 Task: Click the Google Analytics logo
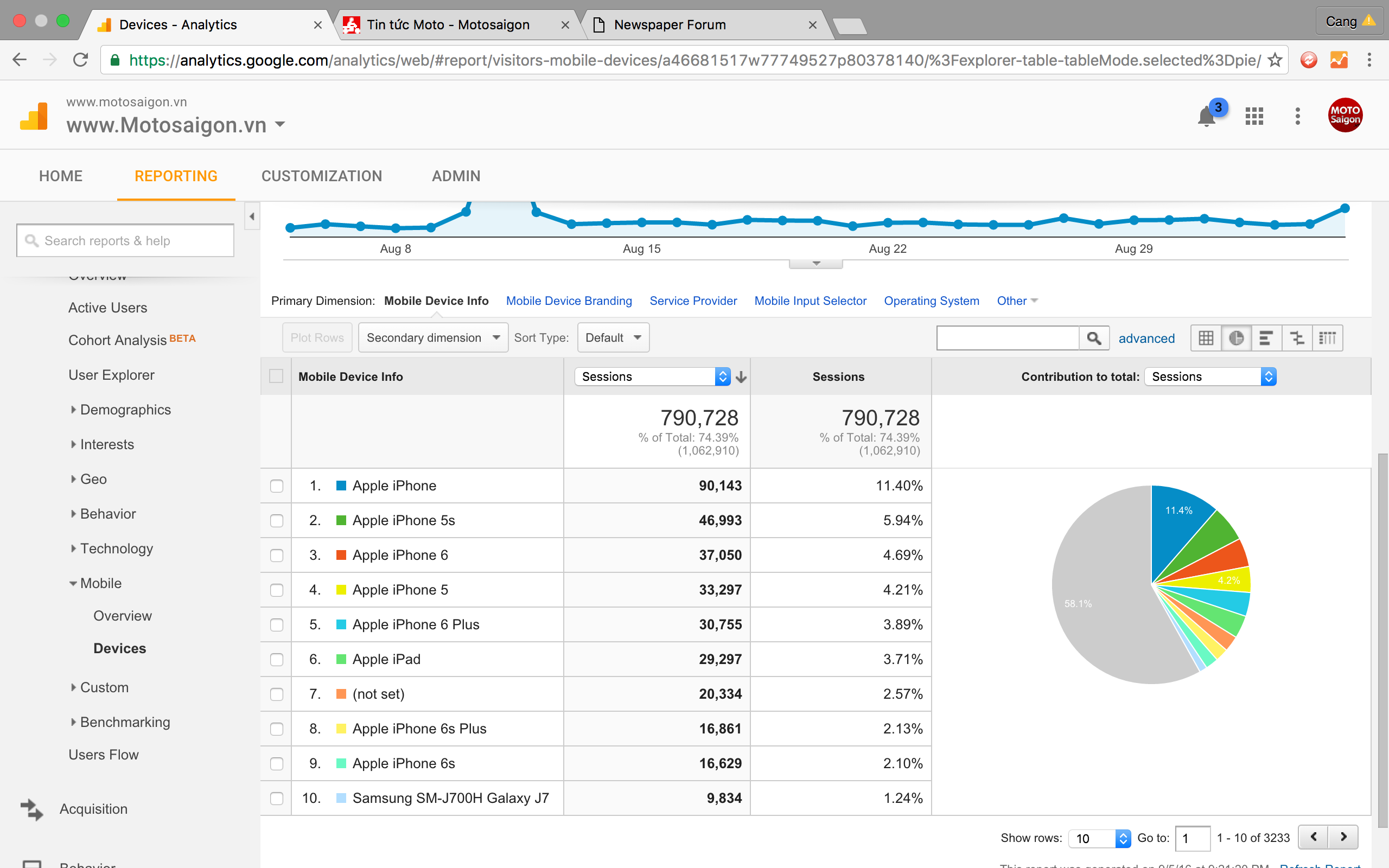click(34, 116)
